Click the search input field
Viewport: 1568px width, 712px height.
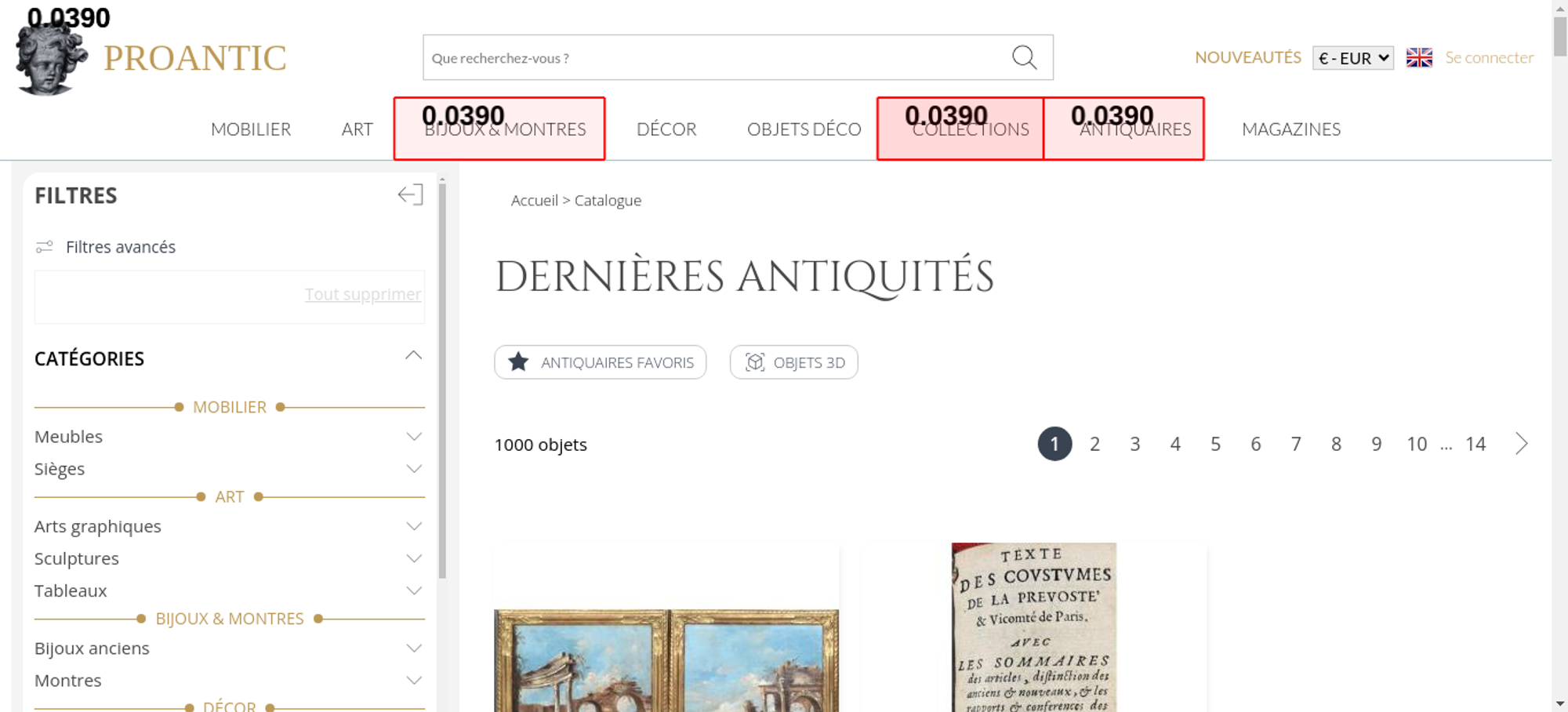coord(713,58)
